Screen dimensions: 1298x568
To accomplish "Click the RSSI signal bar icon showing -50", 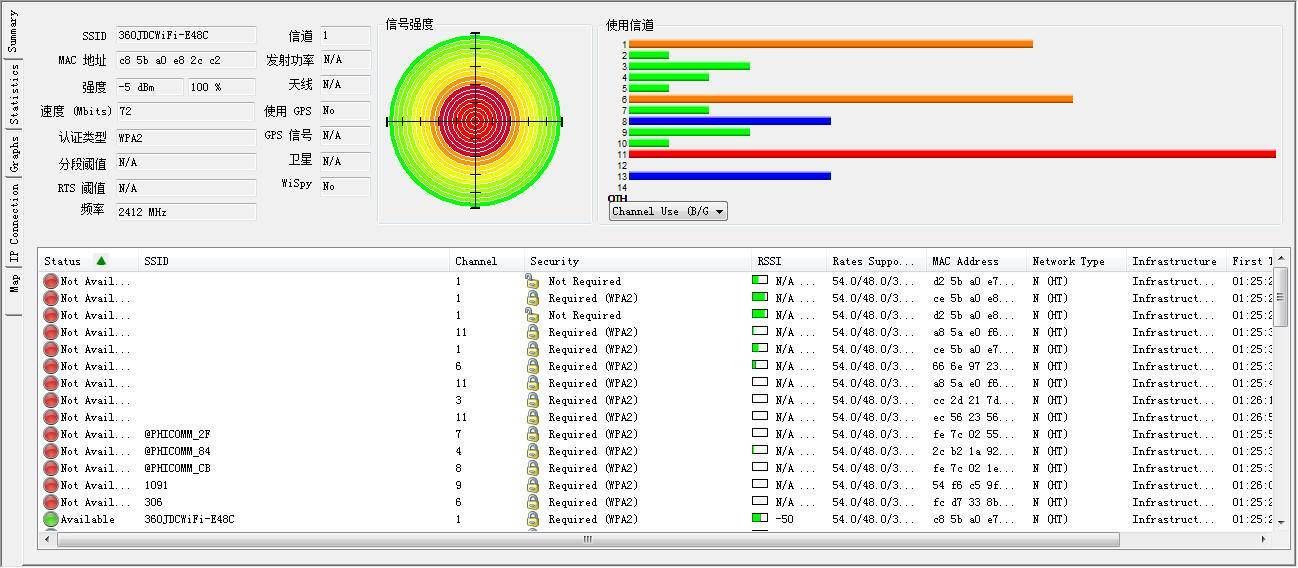I will point(760,519).
